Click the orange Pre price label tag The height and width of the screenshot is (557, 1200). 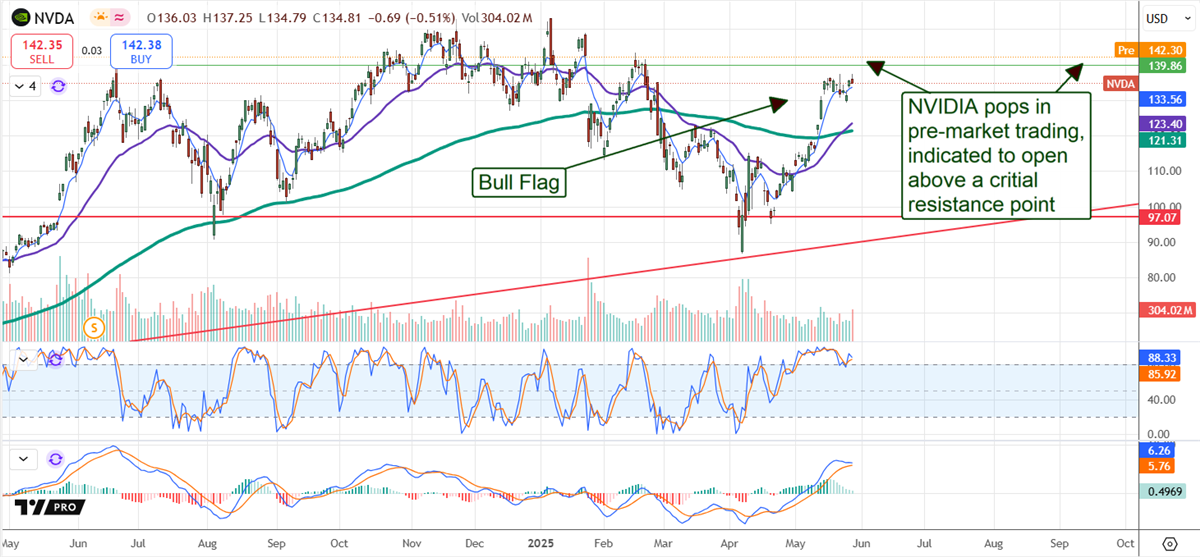tap(1126, 49)
